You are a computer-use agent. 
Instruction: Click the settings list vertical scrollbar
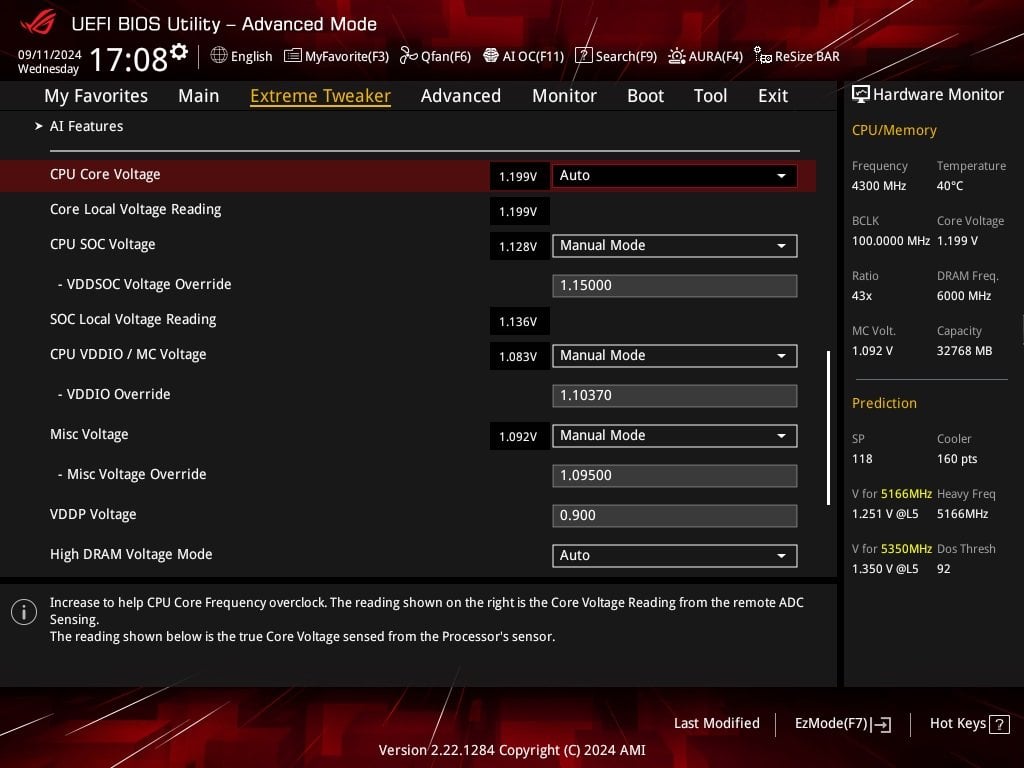coord(828,428)
